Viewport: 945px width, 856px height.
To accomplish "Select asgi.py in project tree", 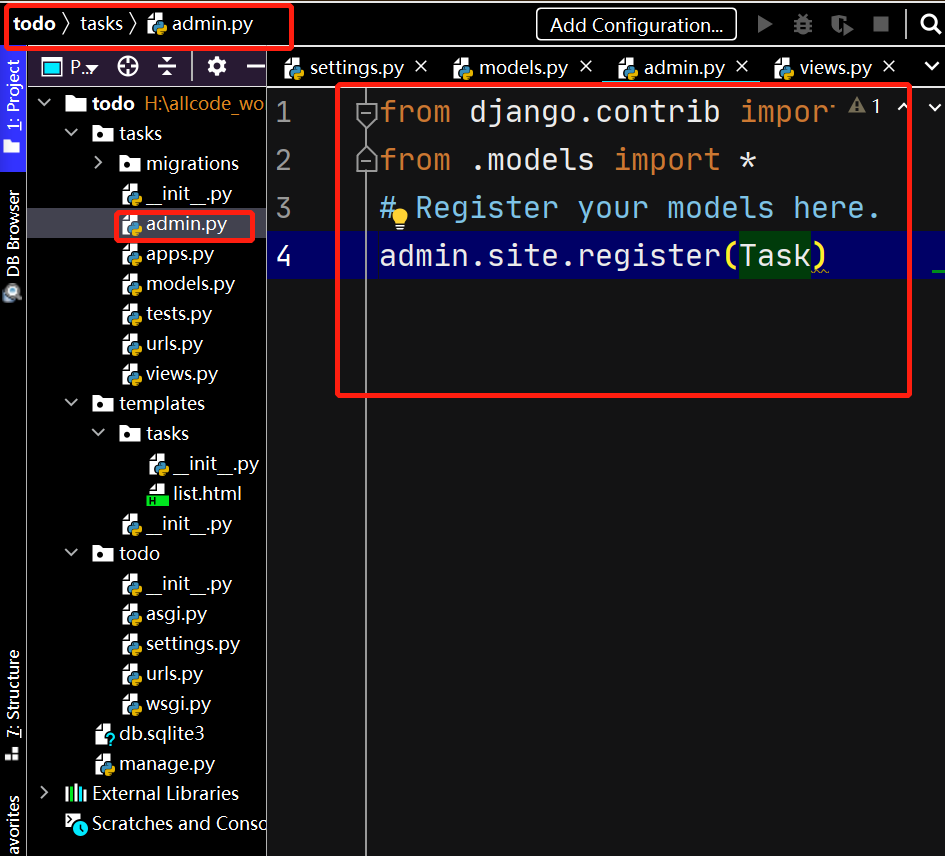I will pos(165,614).
